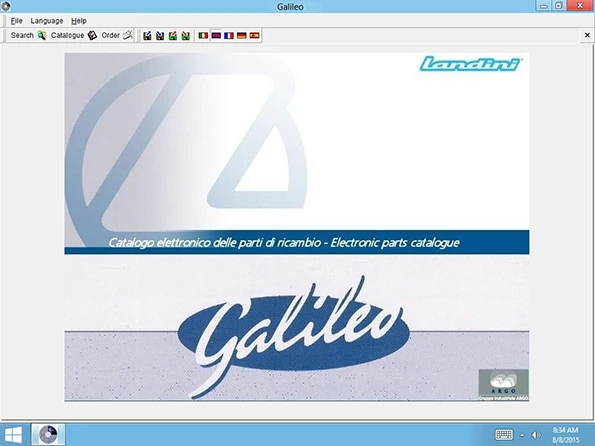The height and width of the screenshot is (446, 595).
Task: Restore down the Galileo window
Action: tap(559, 6)
